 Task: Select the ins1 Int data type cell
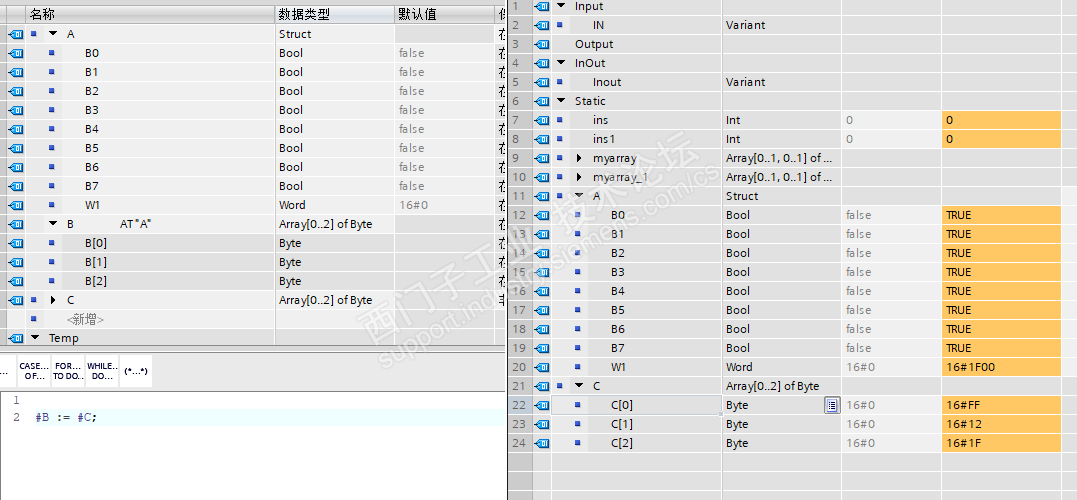pyautogui.click(x=782, y=139)
